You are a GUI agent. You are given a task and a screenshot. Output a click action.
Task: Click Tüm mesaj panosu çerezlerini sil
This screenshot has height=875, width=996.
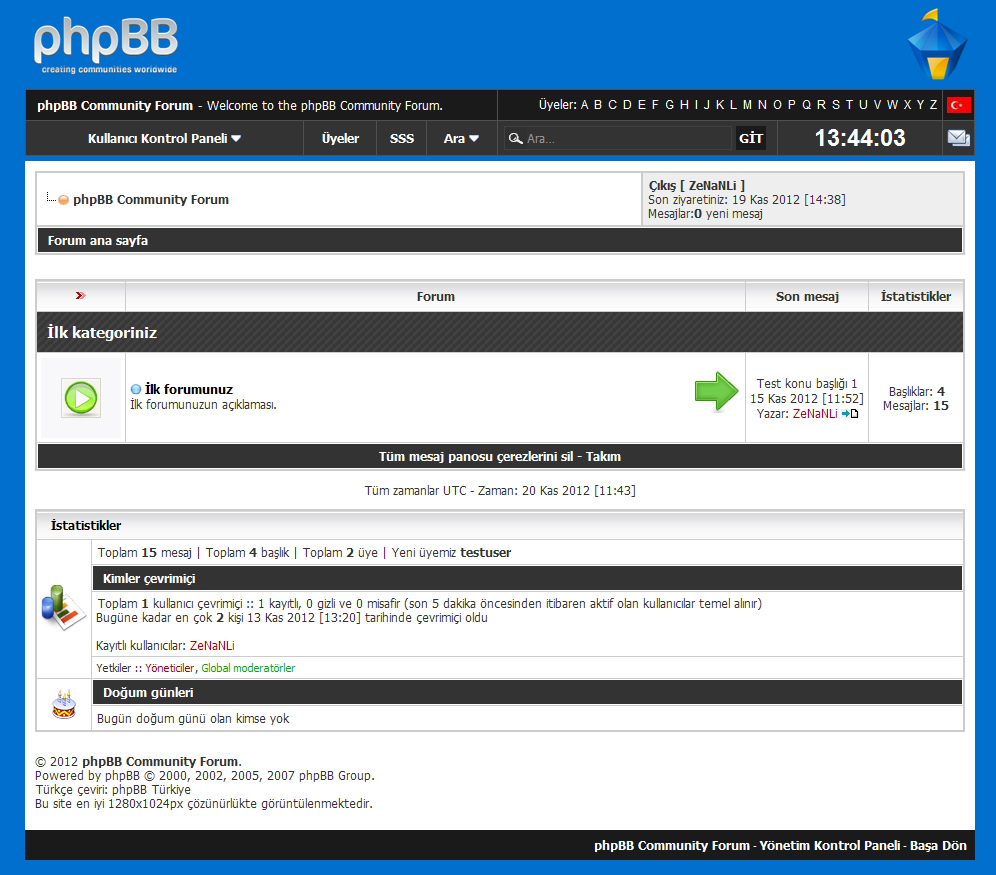pos(476,457)
